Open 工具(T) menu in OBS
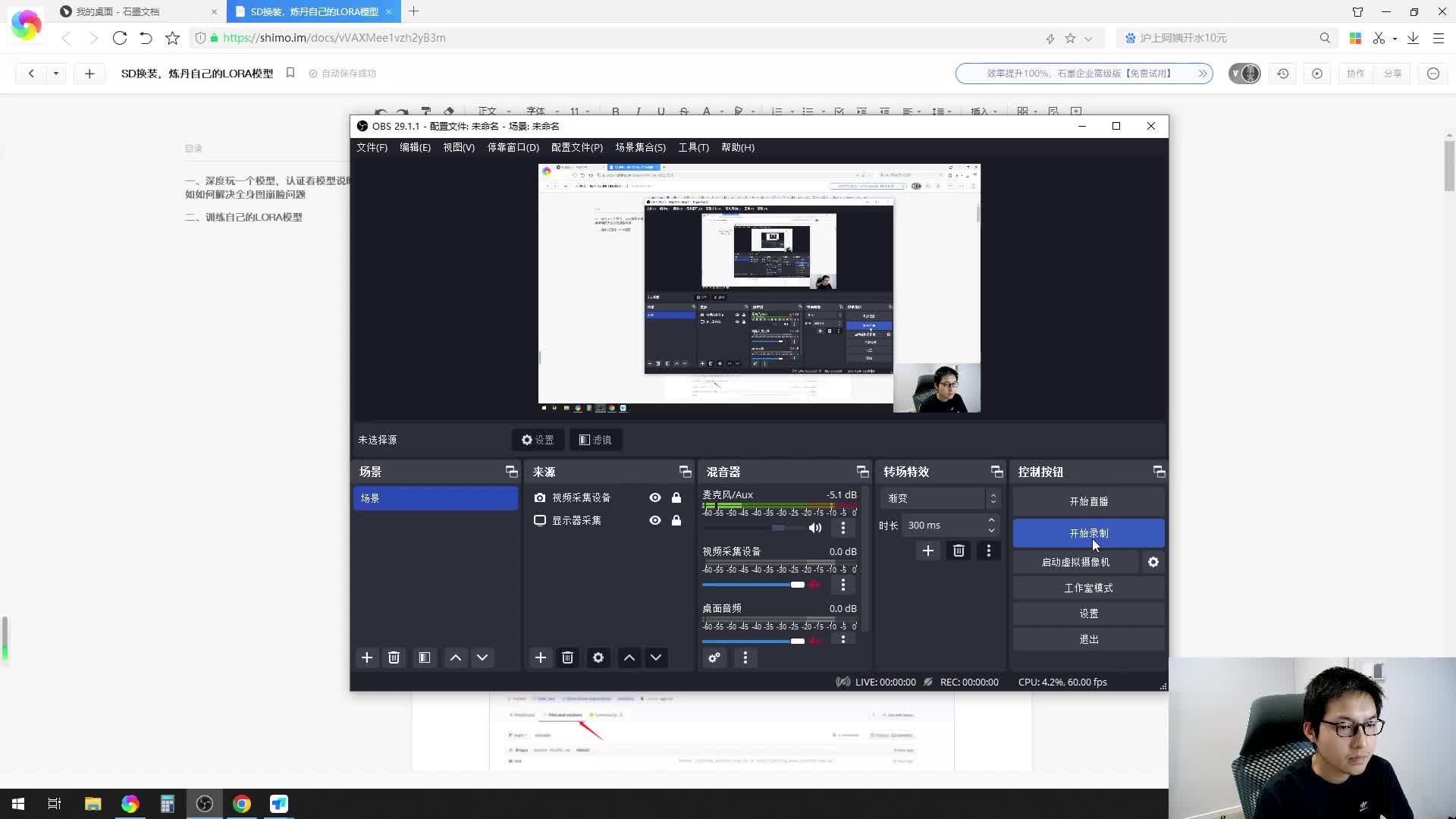Screen dimensions: 1456x819 (694, 147)
